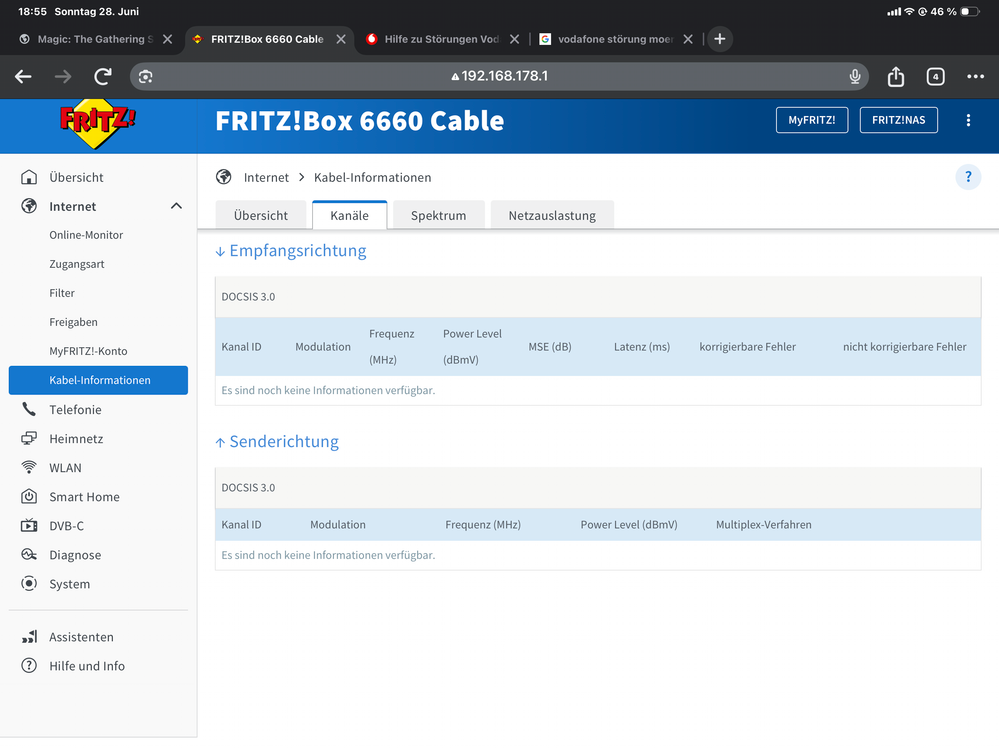Open the tab overview showing 4 tabs

(x=935, y=76)
